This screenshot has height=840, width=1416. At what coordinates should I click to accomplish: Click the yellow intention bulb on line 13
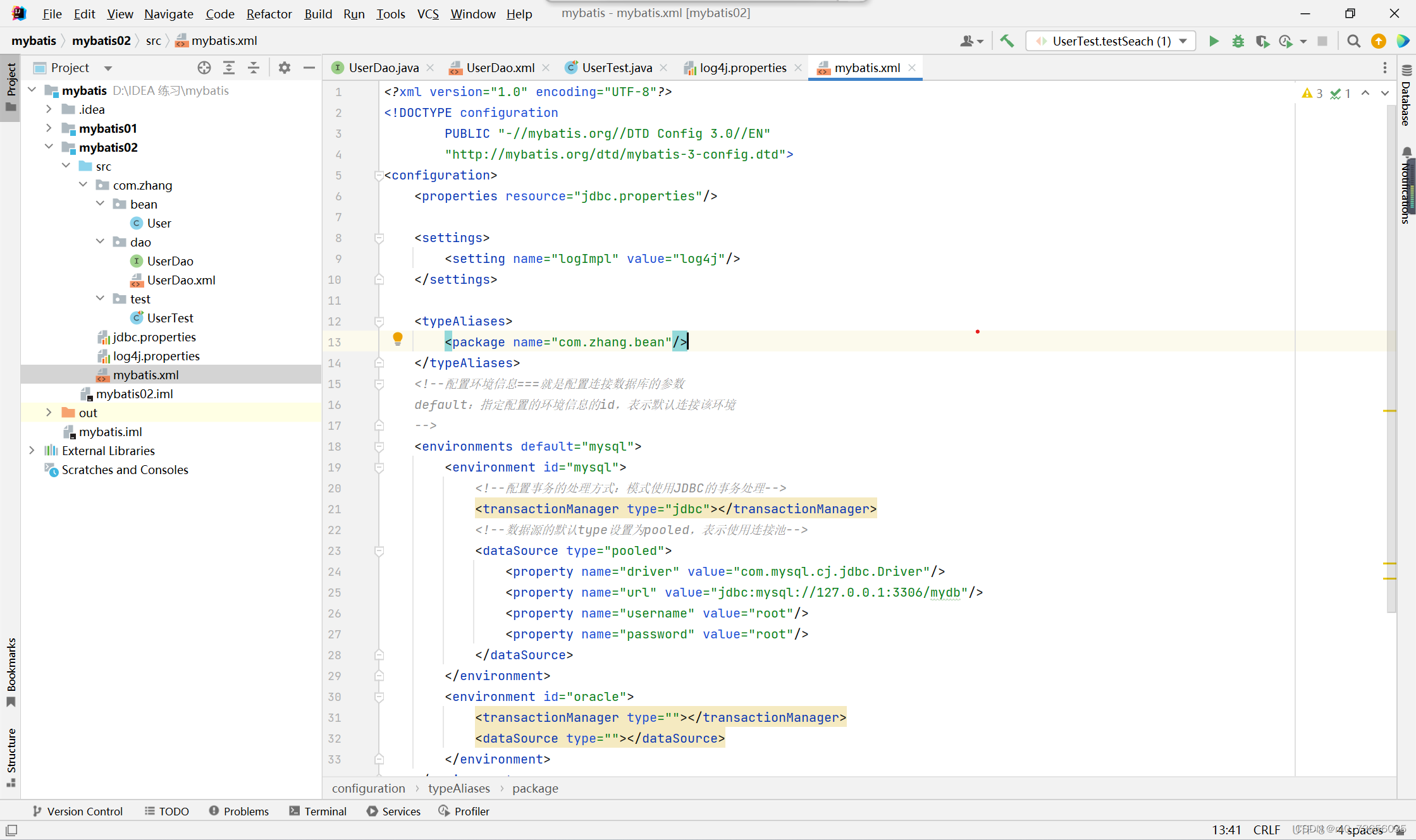coord(397,339)
